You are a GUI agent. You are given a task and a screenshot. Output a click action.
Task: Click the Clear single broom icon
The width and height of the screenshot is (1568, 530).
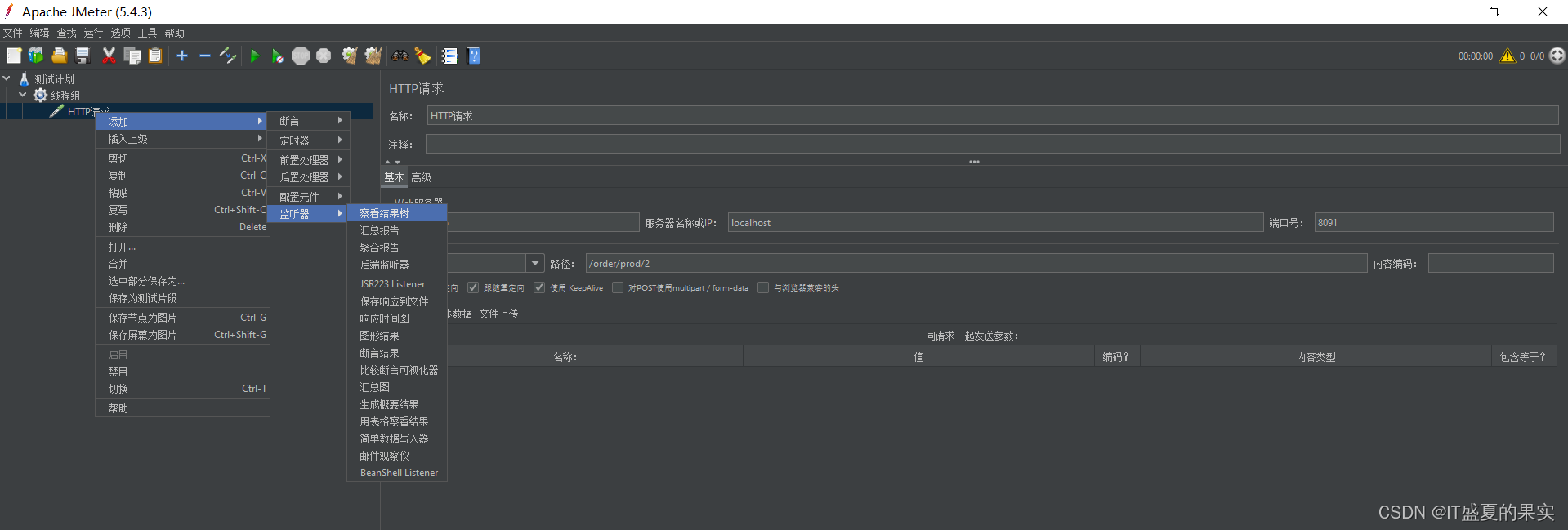[x=350, y=56]
